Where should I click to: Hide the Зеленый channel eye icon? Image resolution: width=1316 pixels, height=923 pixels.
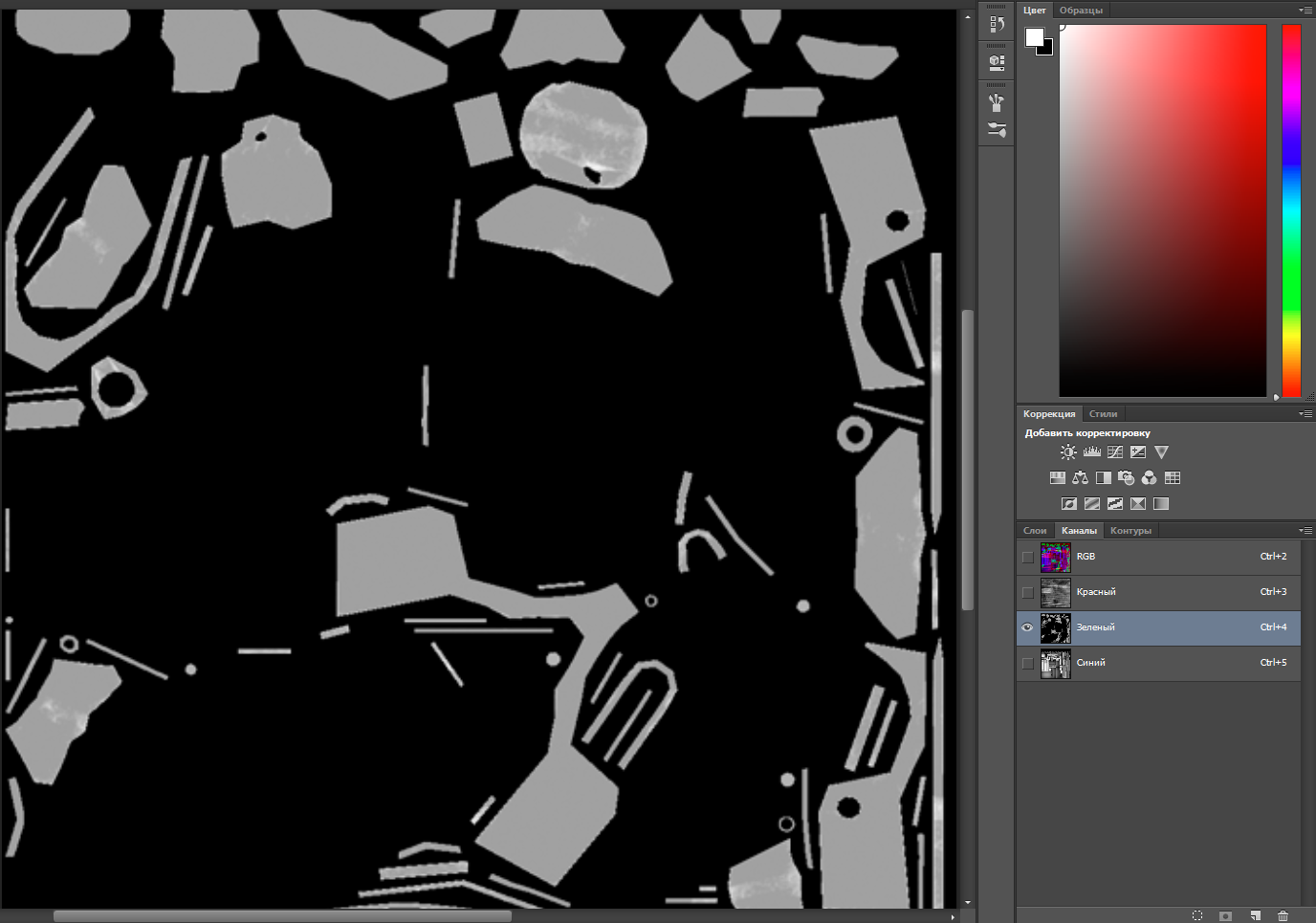click(1028, 627)
